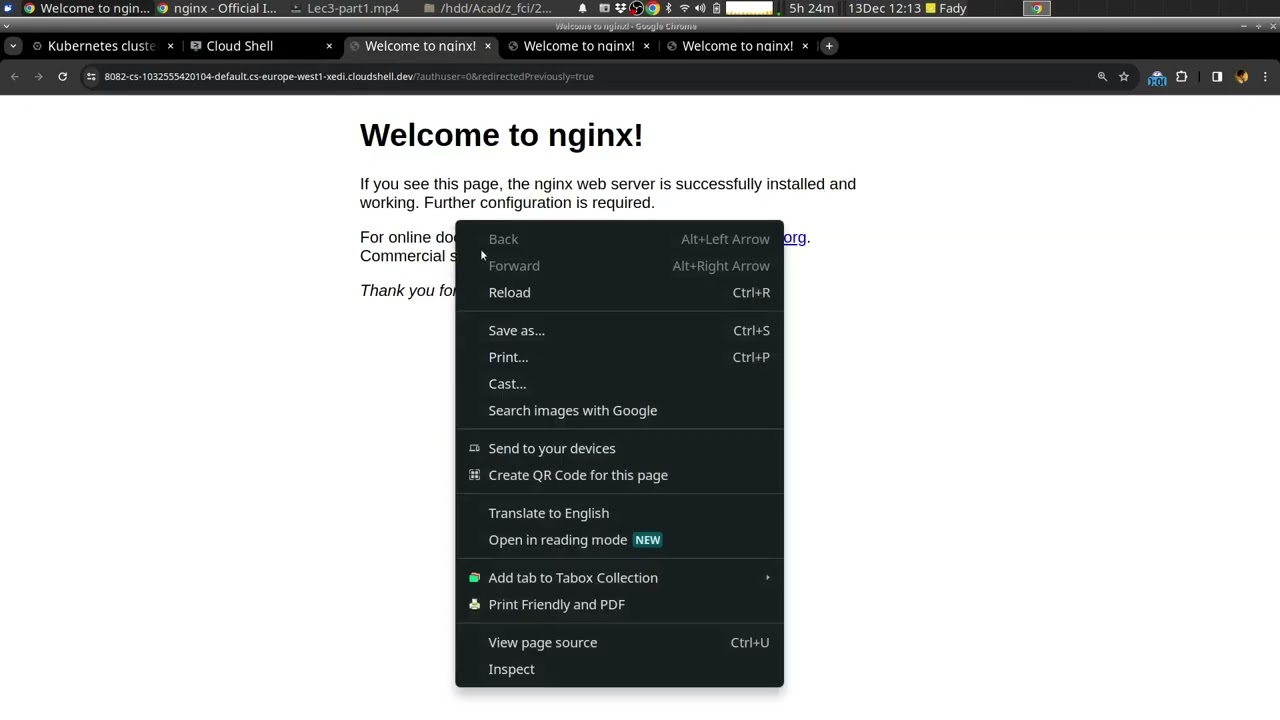
Task: Click the zoom magnifier icon in address bar
Action: point(1102,76)
